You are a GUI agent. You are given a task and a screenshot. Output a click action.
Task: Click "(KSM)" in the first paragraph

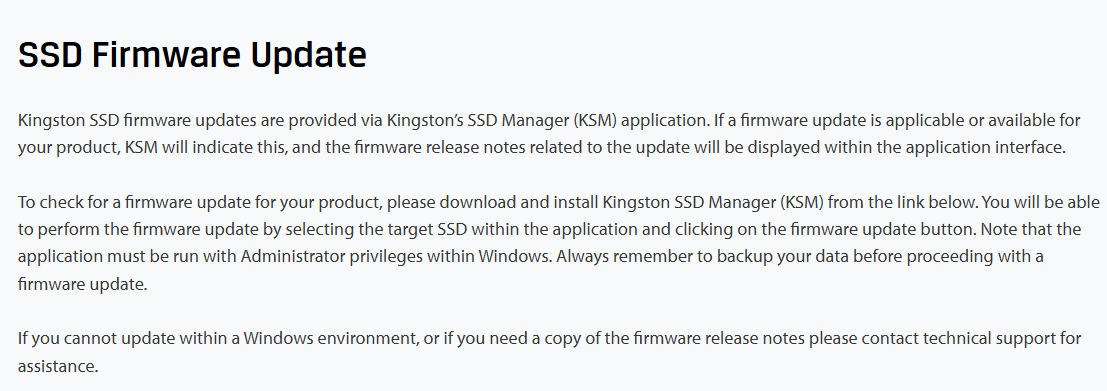pyautogui.click(x=596, y=120)
